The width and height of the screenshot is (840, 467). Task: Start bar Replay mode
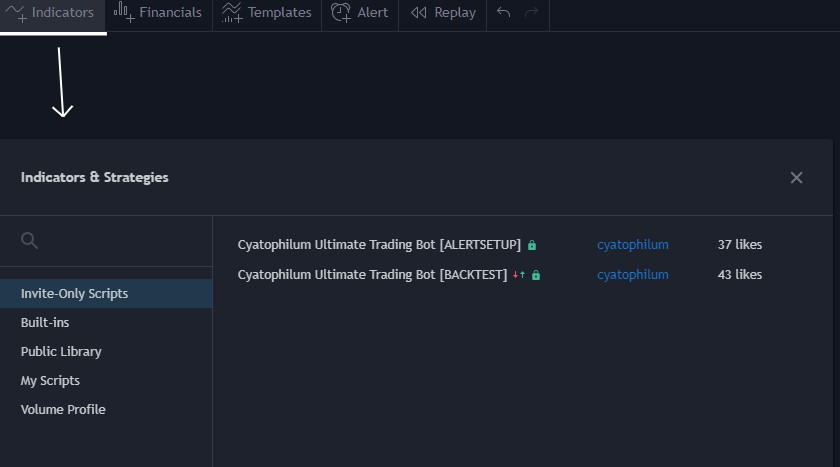(x=442, y=13)
